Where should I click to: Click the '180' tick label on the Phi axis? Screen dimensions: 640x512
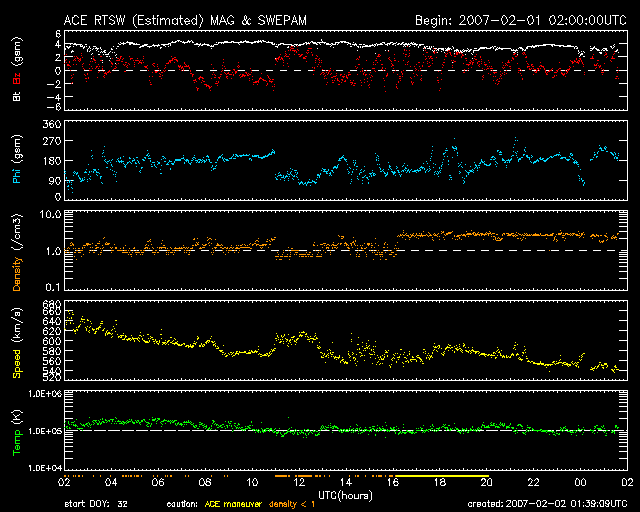[52, 161]
